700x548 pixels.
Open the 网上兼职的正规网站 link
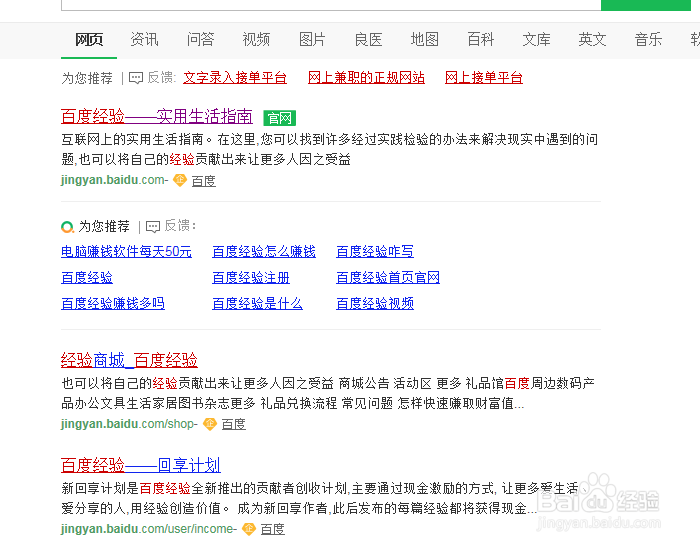pos(366,78)
